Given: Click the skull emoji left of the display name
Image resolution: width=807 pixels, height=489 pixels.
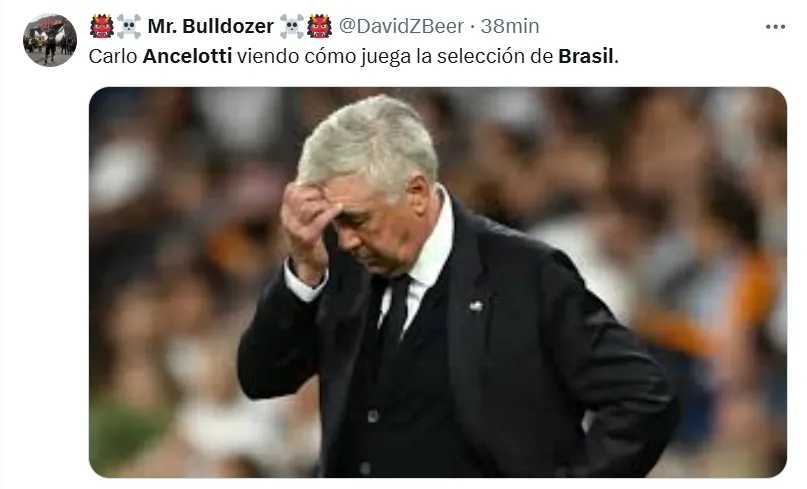Looking at the screenshot, I should tap(129, 26).
